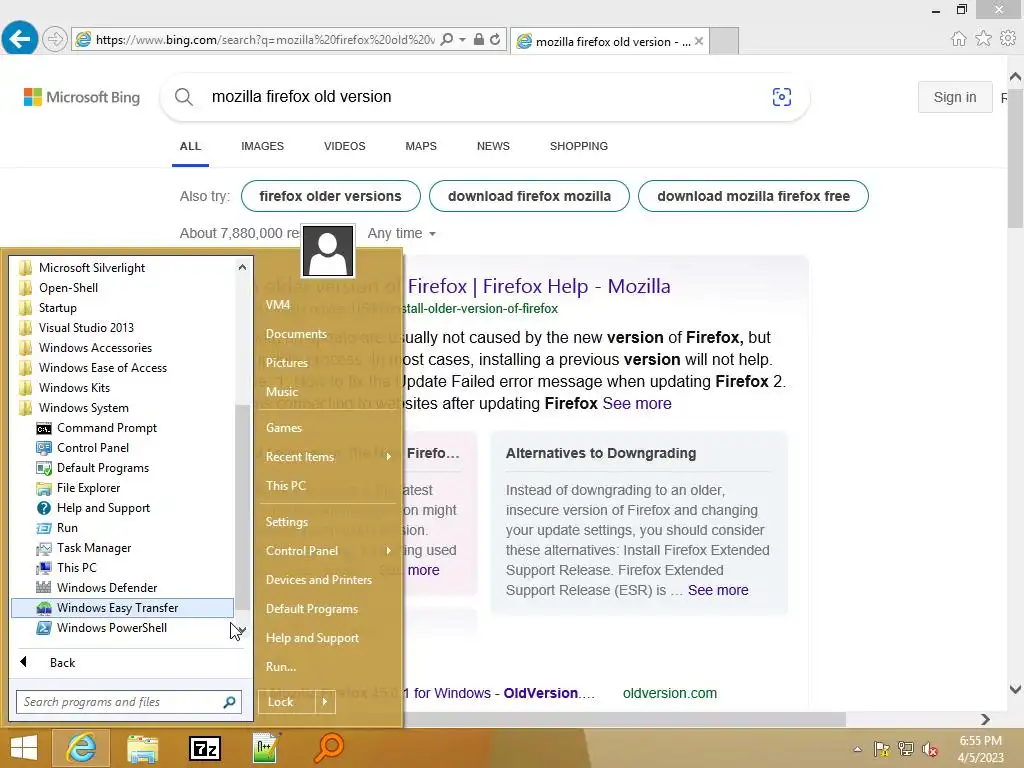Viewport: 1024px width, 768px height.
Task: Switch to the NEWS tab on Bing
Action: click(x=493, y=146)
